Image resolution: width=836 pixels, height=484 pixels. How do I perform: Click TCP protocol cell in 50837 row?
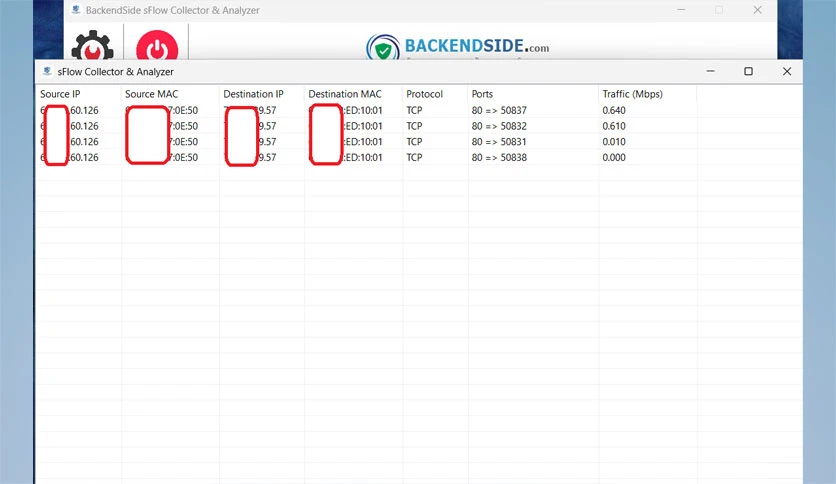coord(414,110)
